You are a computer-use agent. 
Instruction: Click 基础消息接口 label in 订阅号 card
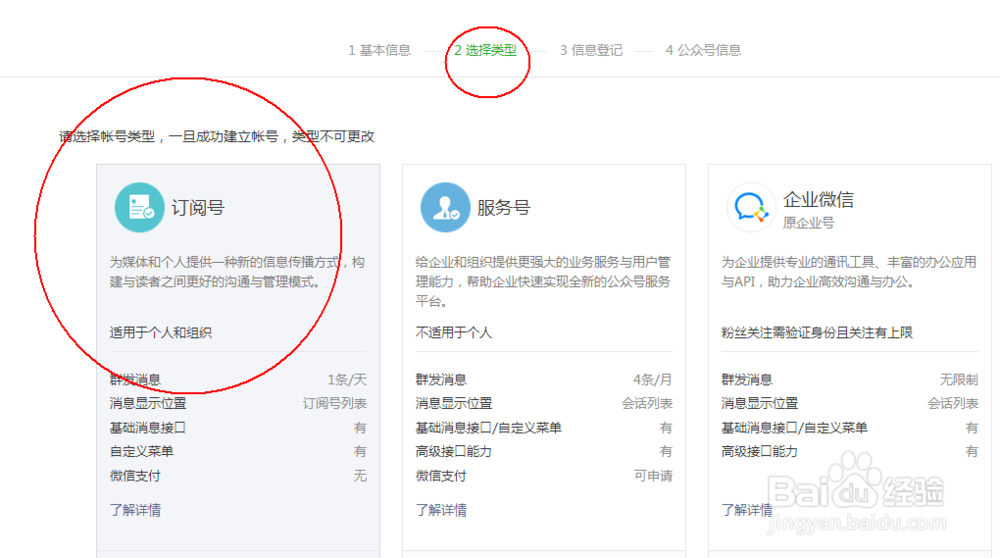pos(148,427)
